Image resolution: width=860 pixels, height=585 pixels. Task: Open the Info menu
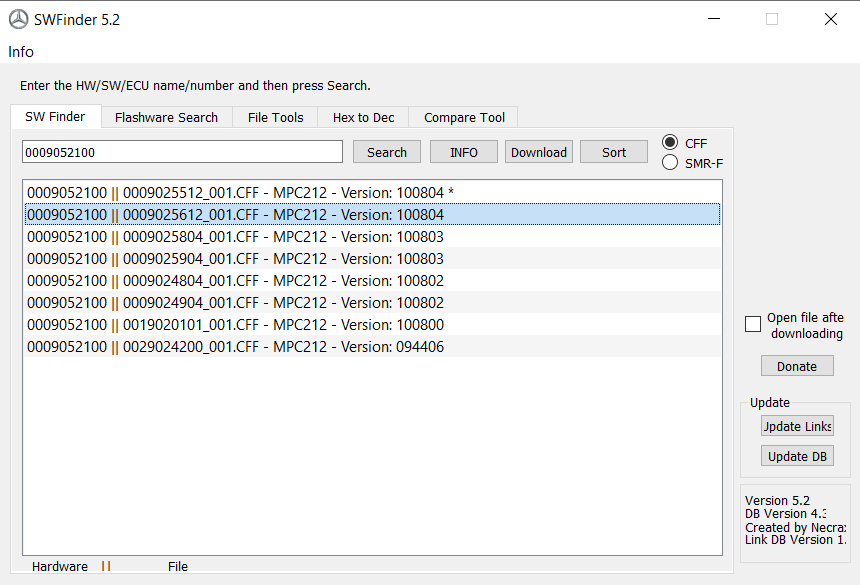[21, 52]
